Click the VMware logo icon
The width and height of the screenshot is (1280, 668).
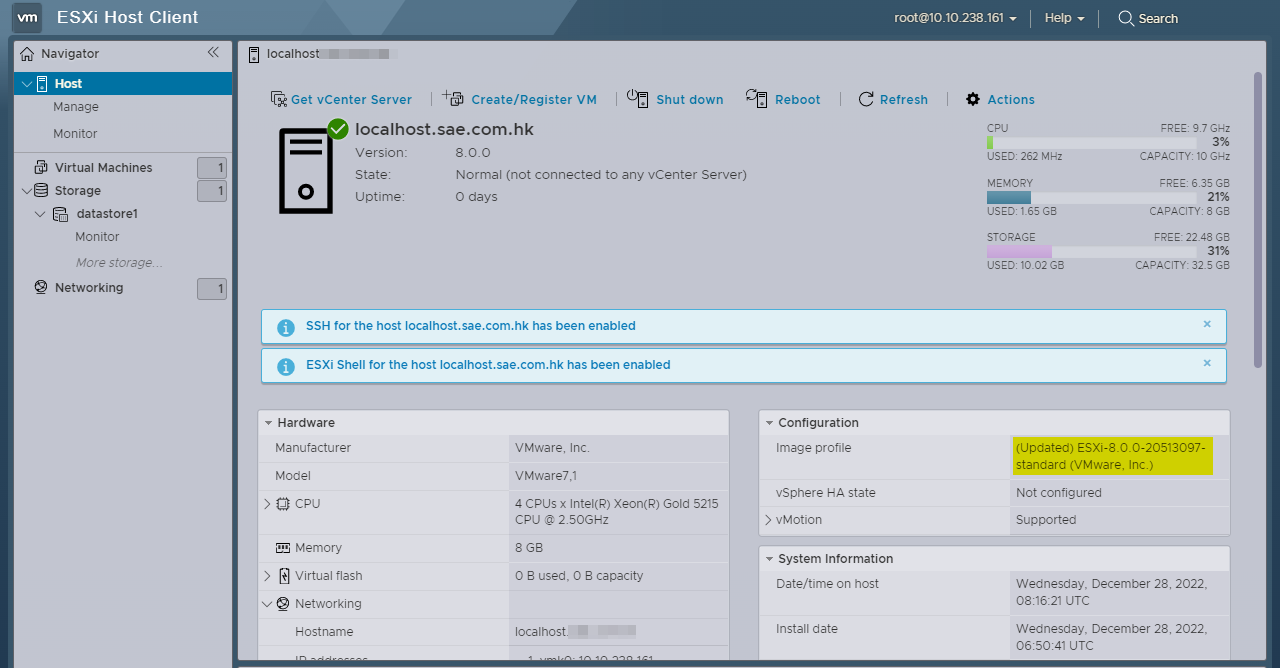point(27,17)
